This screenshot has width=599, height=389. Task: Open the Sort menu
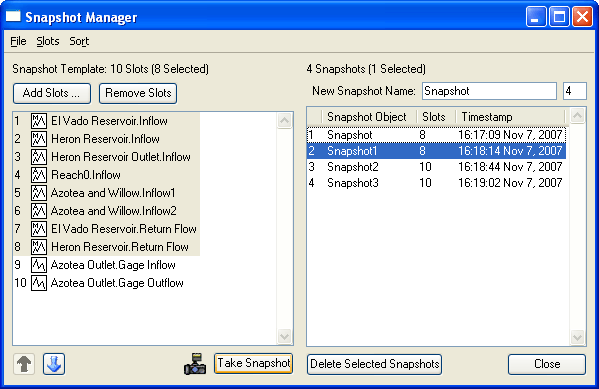(x=79, y=41)
